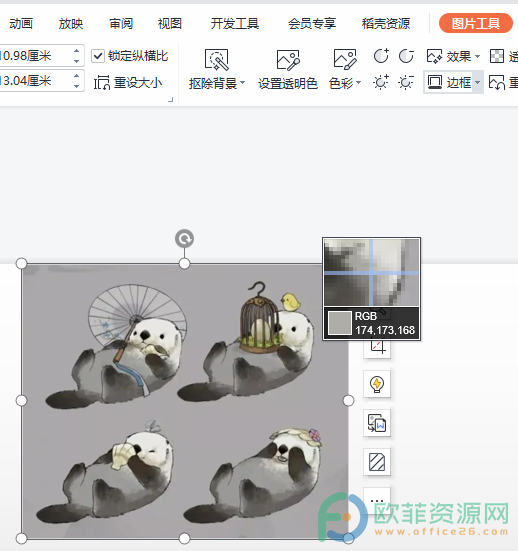The width and height of the screenshot is (518, 551).
Task: Increase width with the up stepper arrow
Action: click(x=77, y=76)
